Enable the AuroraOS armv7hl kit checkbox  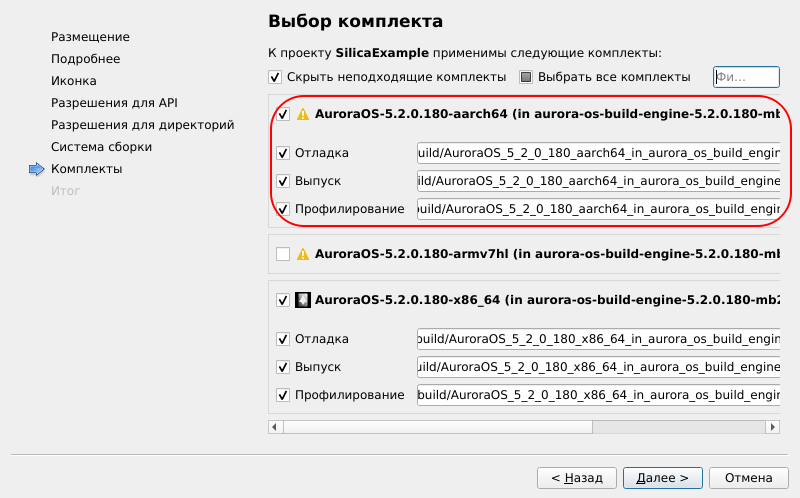pos(284,255)
